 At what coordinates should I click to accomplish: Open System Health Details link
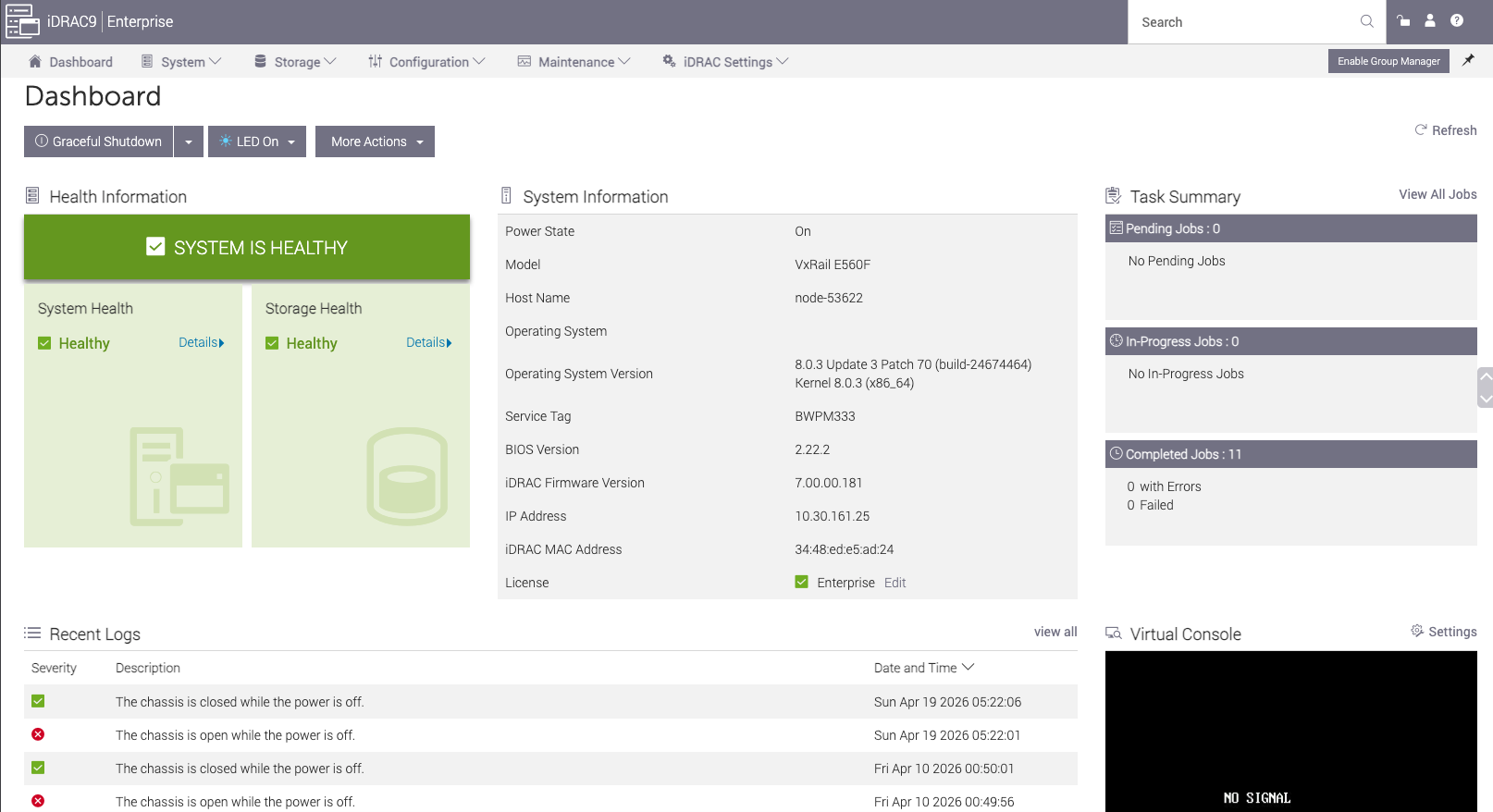pos(202,342)
